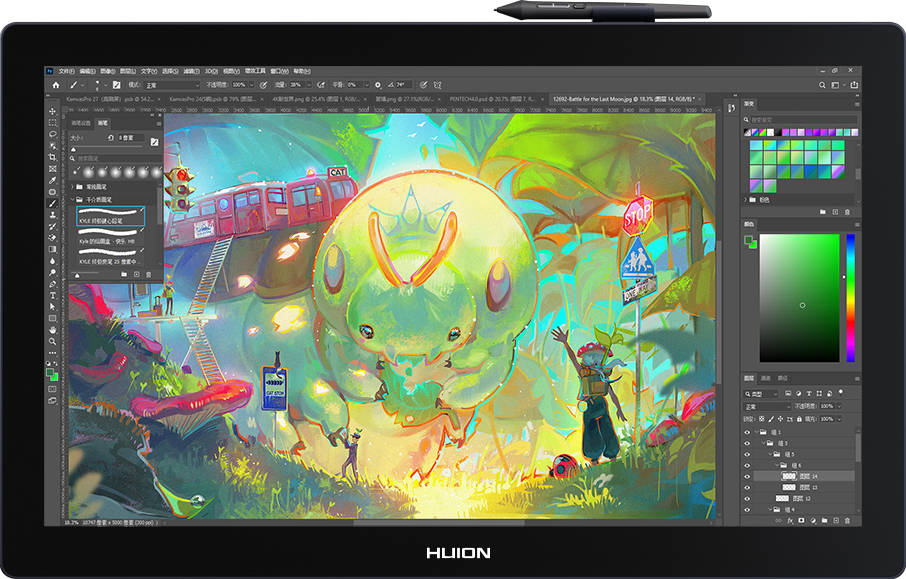Click the Home icon in options bar
Screen dimensions: 906x579
tap(55, 85)
